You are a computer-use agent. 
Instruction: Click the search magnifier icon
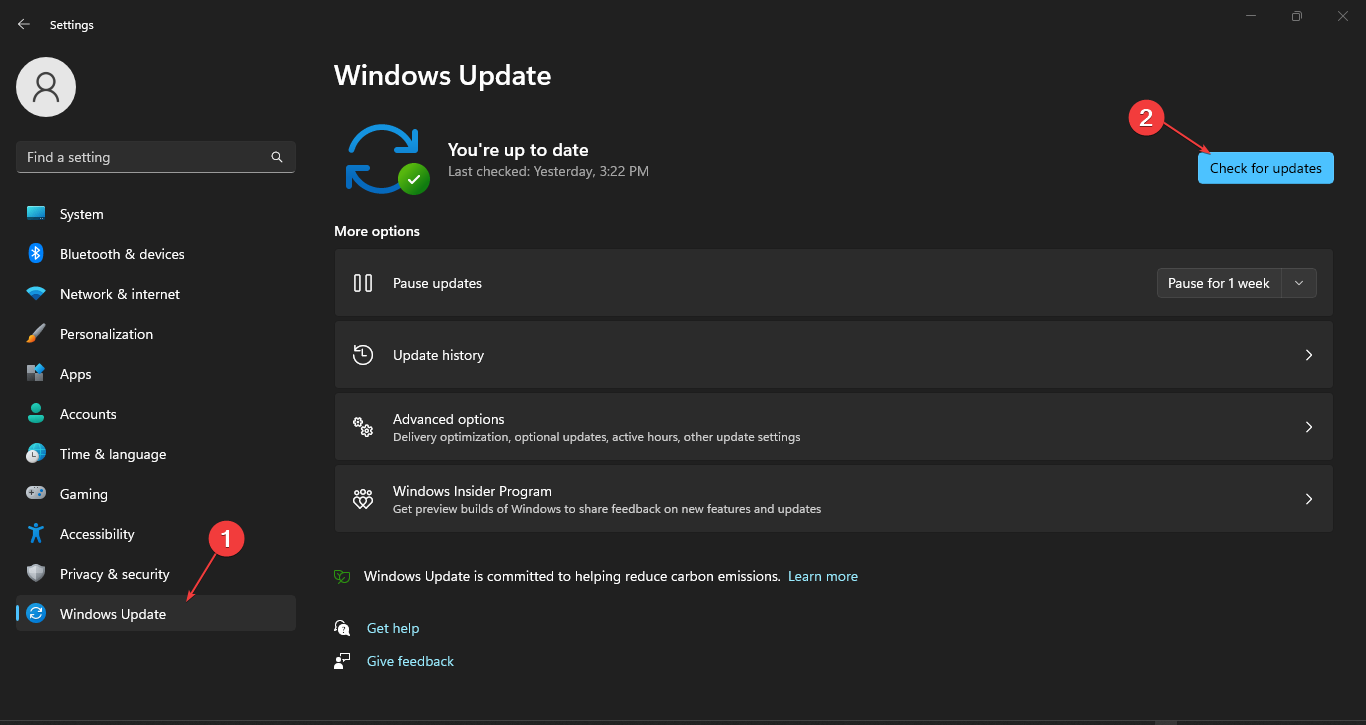[x=277, y=157]
